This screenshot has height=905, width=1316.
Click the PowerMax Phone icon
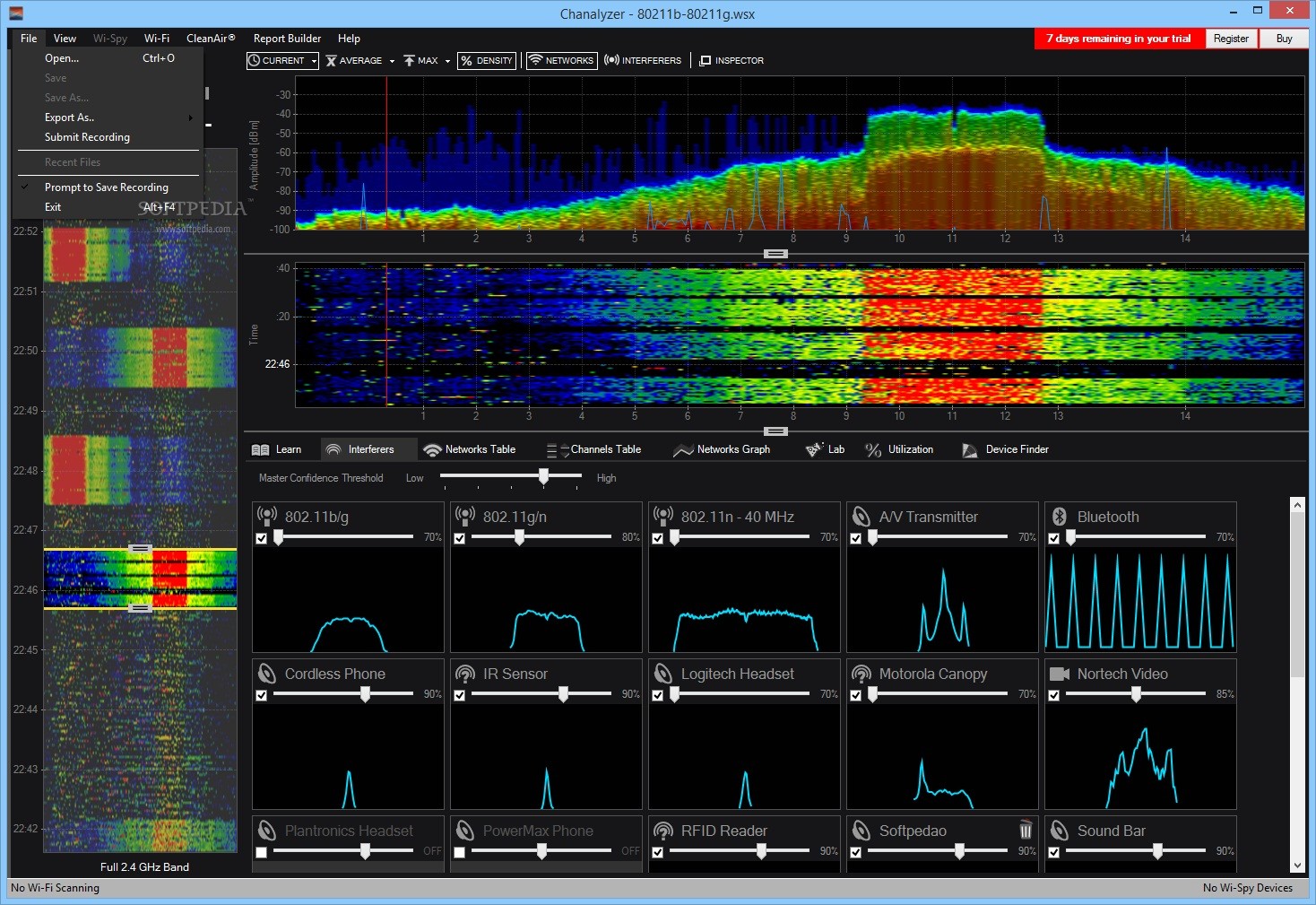464,830
